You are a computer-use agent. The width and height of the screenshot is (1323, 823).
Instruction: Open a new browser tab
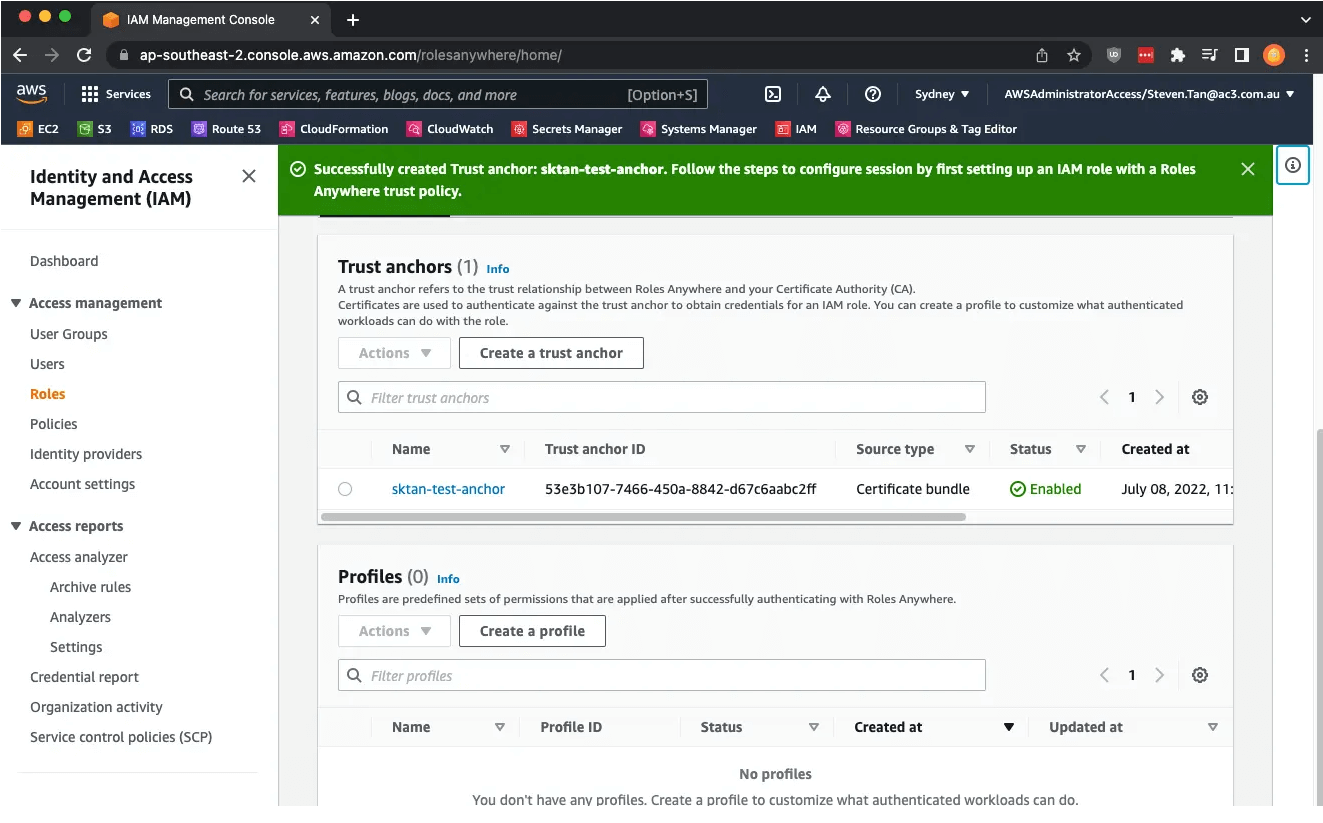point(353,20)
